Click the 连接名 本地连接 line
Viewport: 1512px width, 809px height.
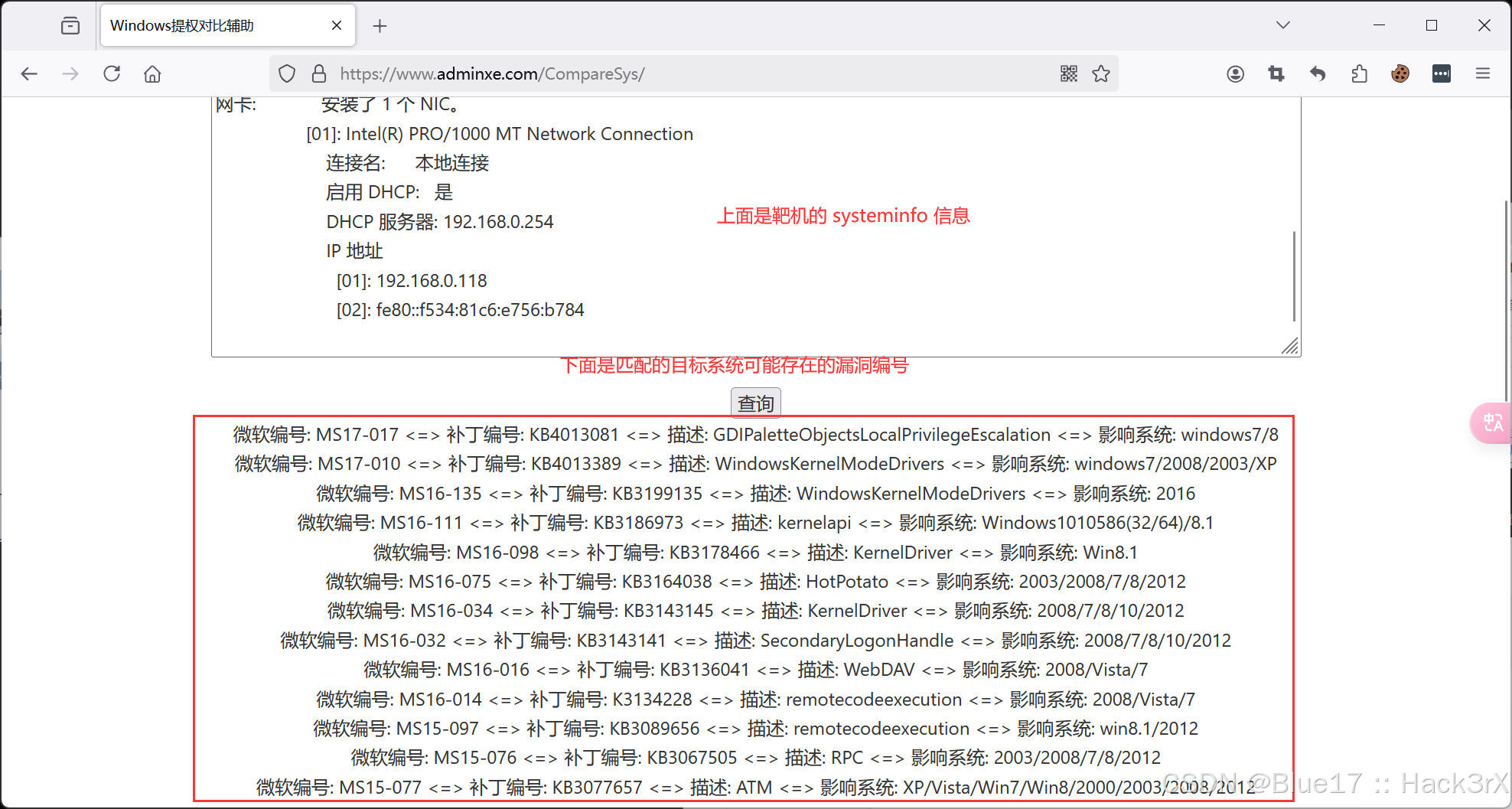[x=407, y=163]
